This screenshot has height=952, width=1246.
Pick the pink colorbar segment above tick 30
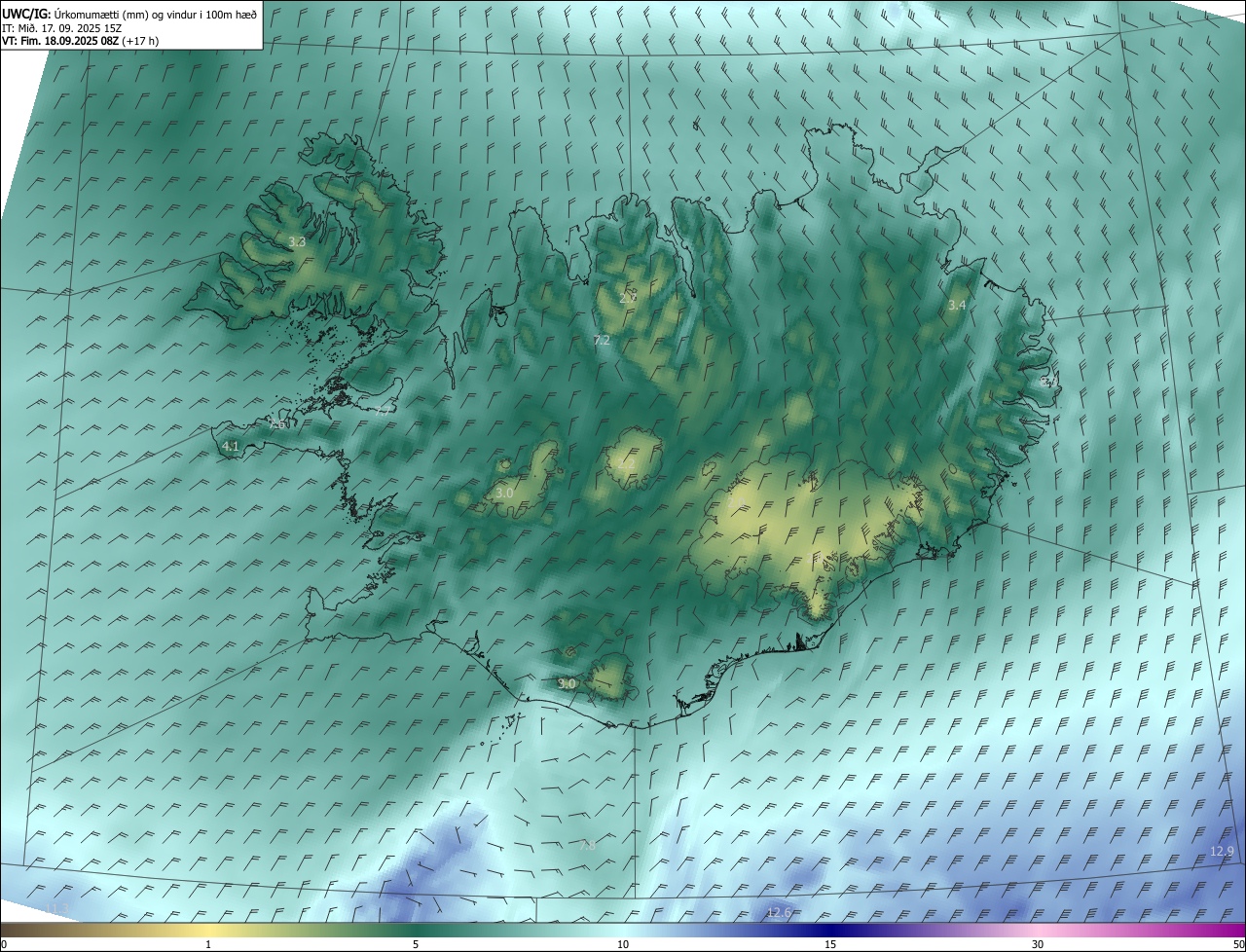click(1038, 930)
